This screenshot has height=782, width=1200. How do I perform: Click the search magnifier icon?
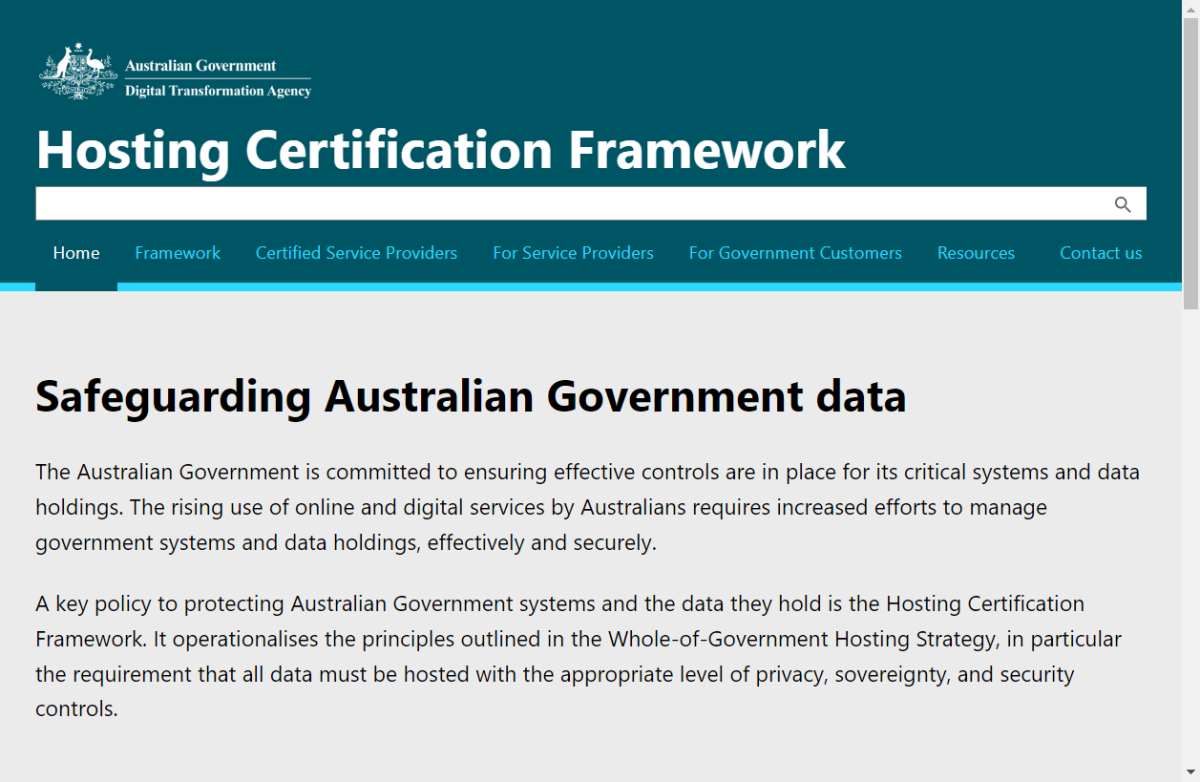pos(1122,205)
